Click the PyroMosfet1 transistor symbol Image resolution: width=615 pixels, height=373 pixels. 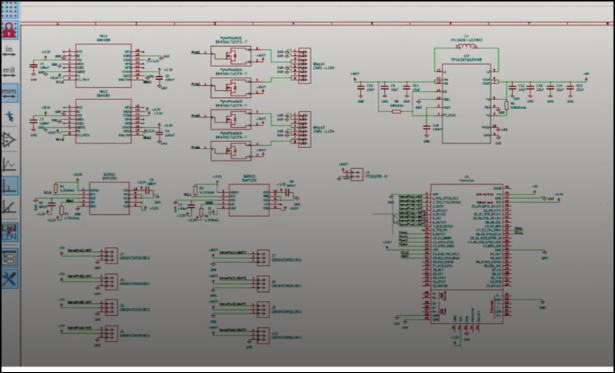coord(231,56)
